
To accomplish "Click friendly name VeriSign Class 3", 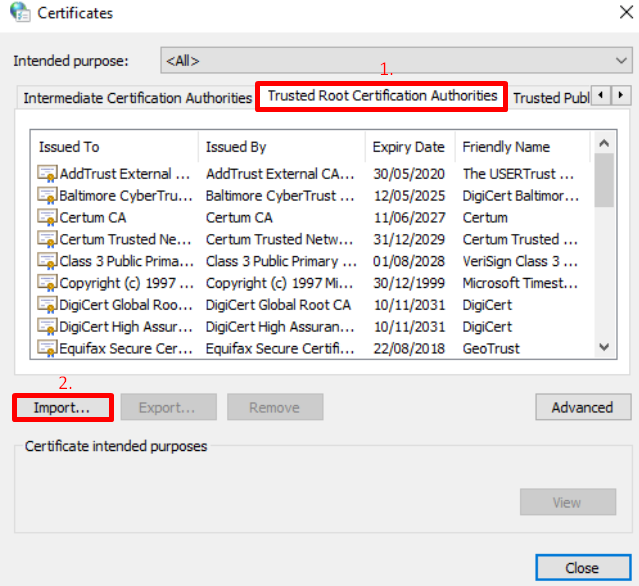I will click(x=520, y=261).
